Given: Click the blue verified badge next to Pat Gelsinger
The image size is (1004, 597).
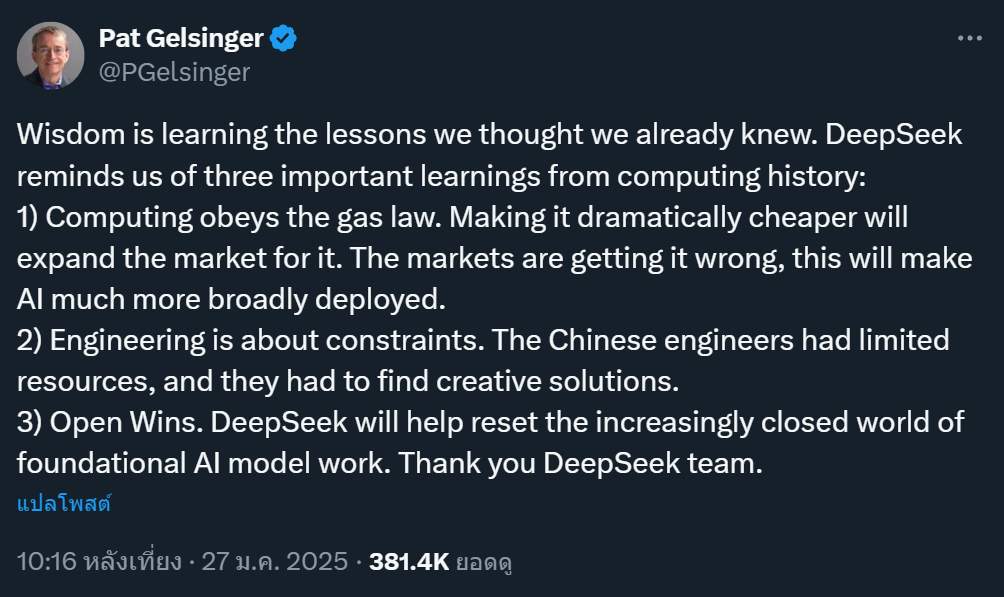Looking at the screenshot, I should click(x=284, y=36).
